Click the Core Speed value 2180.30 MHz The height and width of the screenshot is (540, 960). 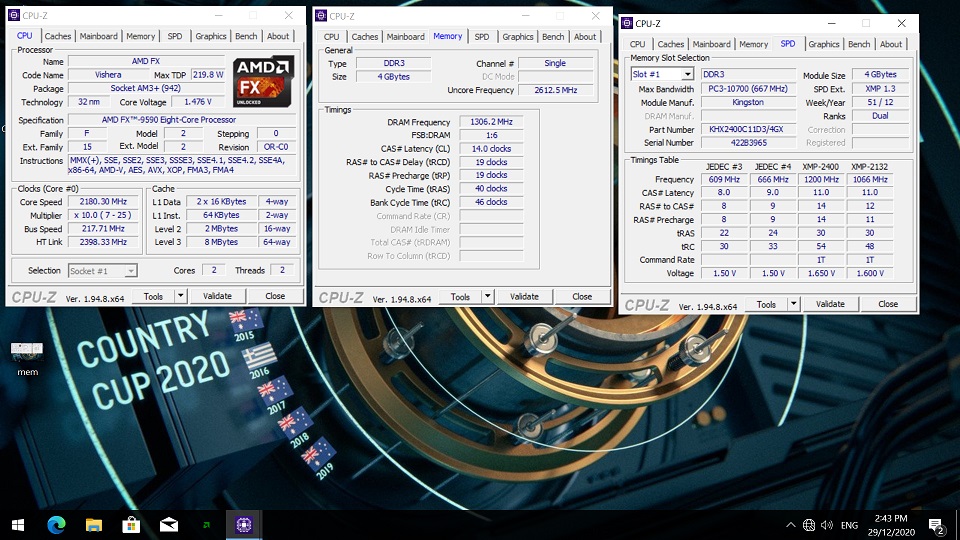pos(103,201)
